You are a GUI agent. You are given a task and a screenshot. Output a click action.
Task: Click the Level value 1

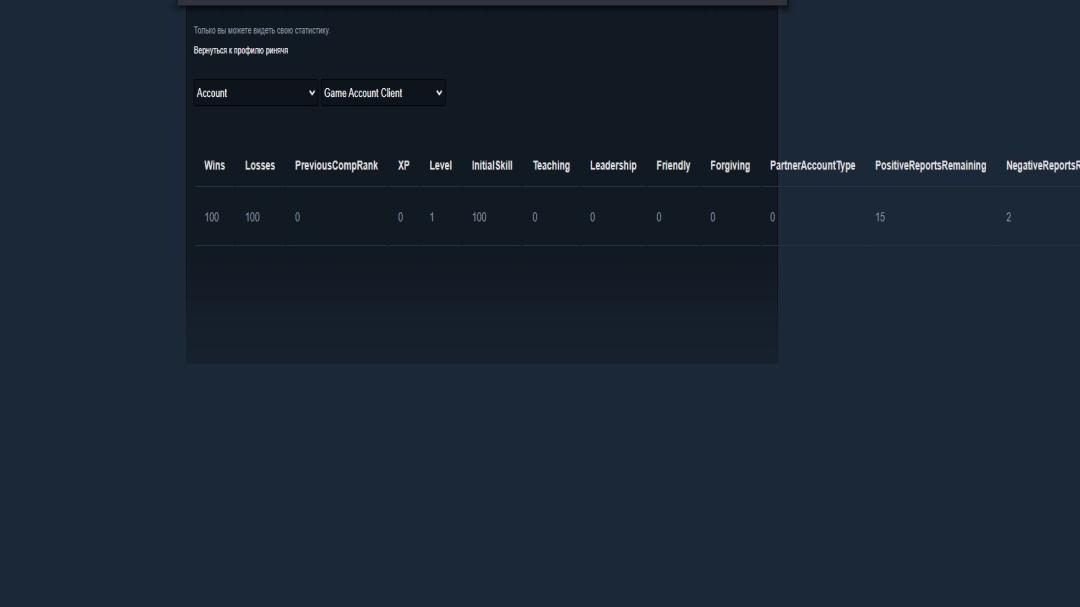[432, 217]
